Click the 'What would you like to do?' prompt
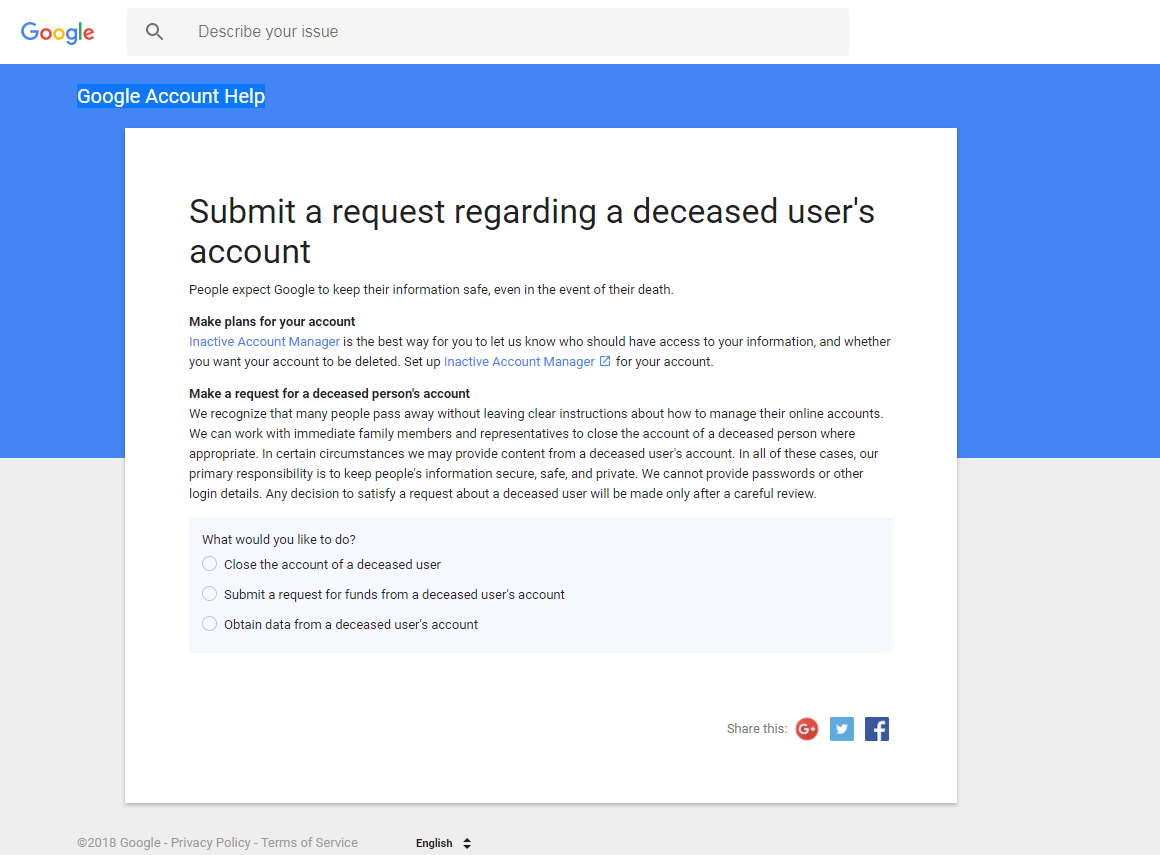 [x=279, y=540]
